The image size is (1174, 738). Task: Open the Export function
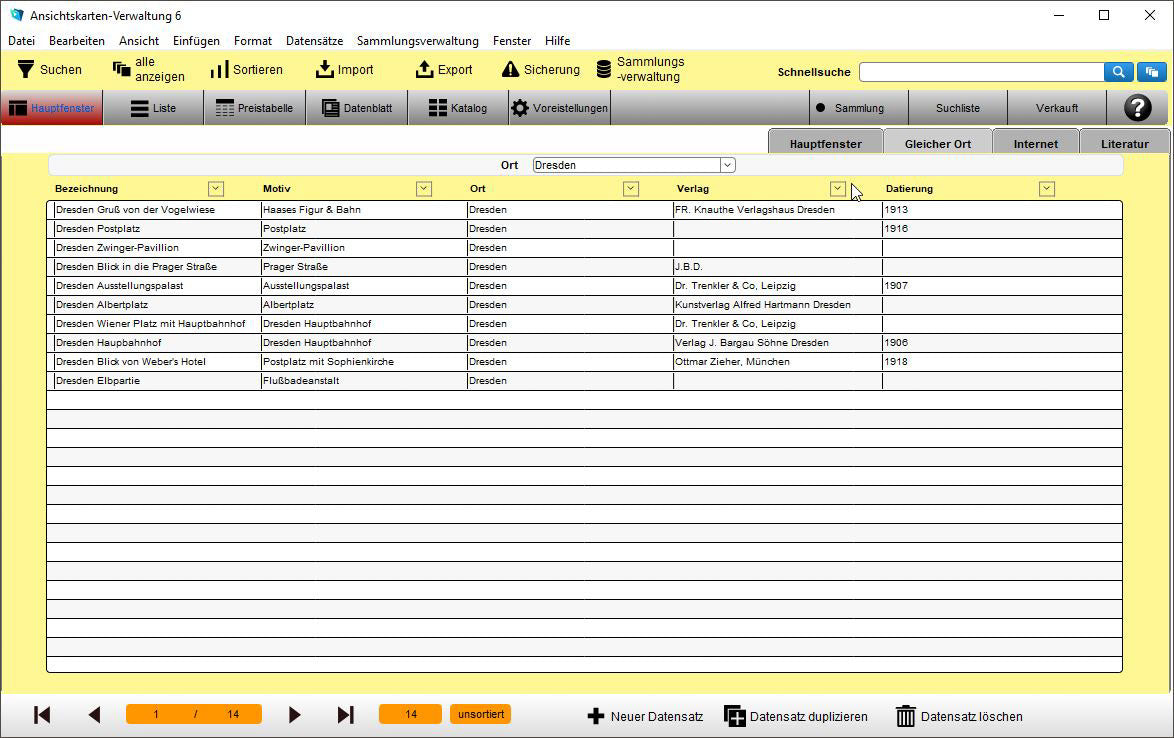coord(424,69)
